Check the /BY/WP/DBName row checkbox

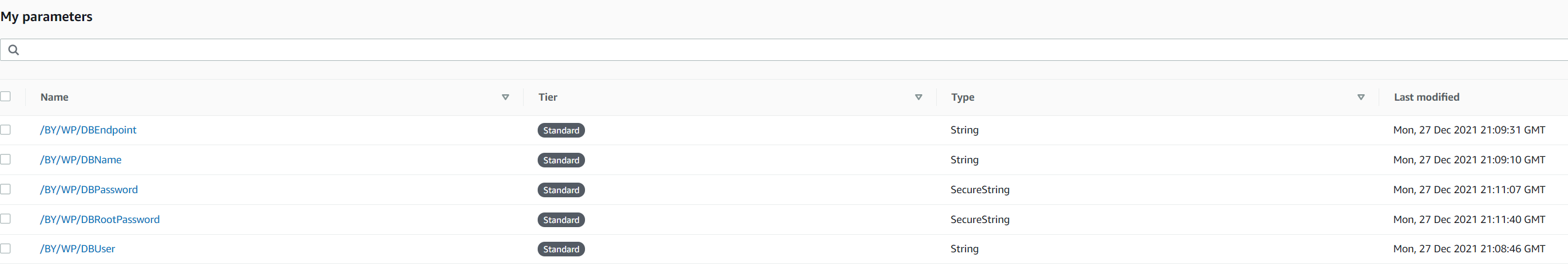pos(5,159)
